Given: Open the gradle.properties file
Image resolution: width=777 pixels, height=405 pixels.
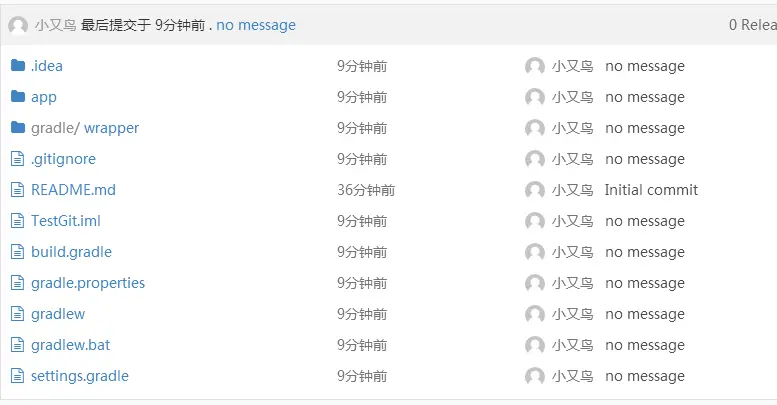Looking at the screenshot, I should (88, 283).
